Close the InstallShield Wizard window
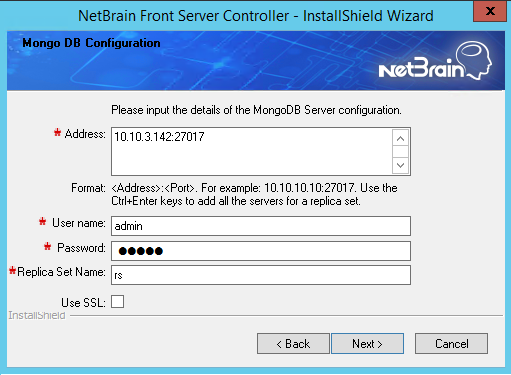 click(x=490, y=11)
